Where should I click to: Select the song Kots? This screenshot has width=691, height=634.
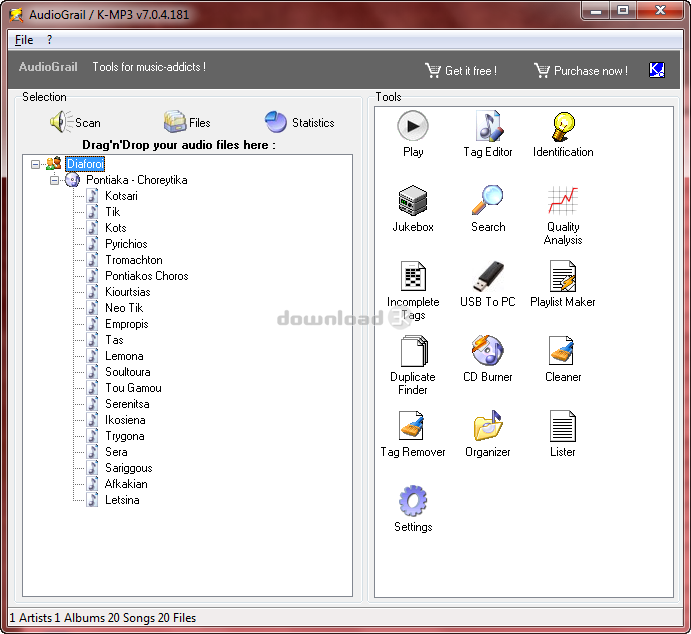115,228
